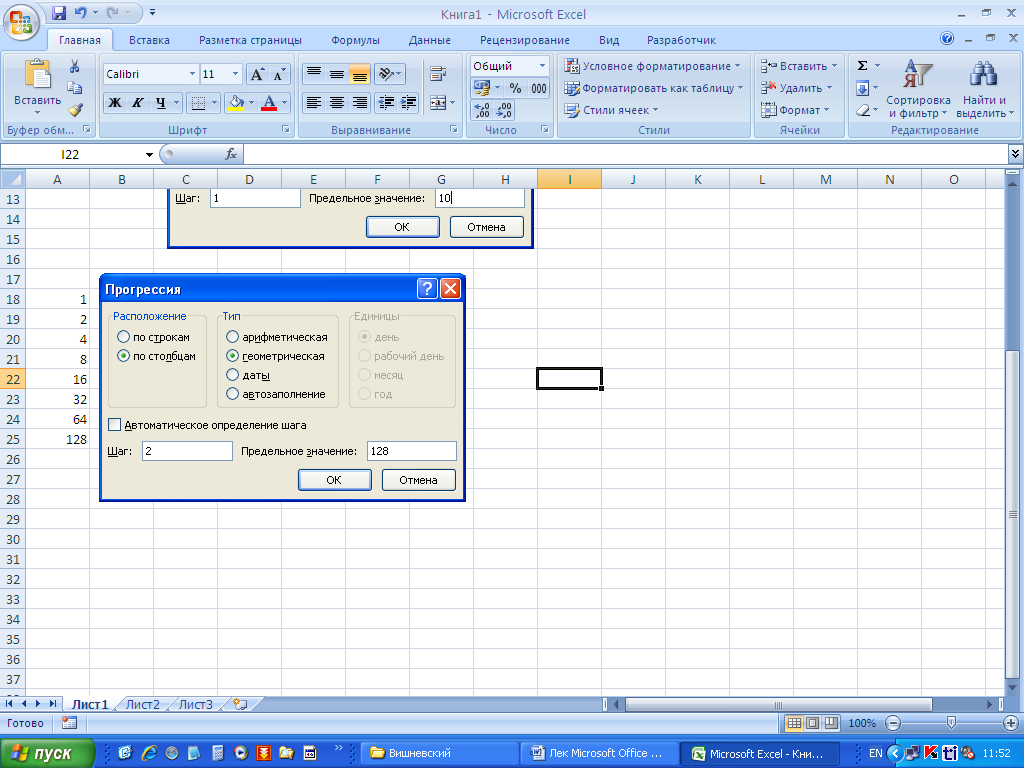Insert function with fx button
This screenshot has height=768, width=1024.
(x=231, y=154)
